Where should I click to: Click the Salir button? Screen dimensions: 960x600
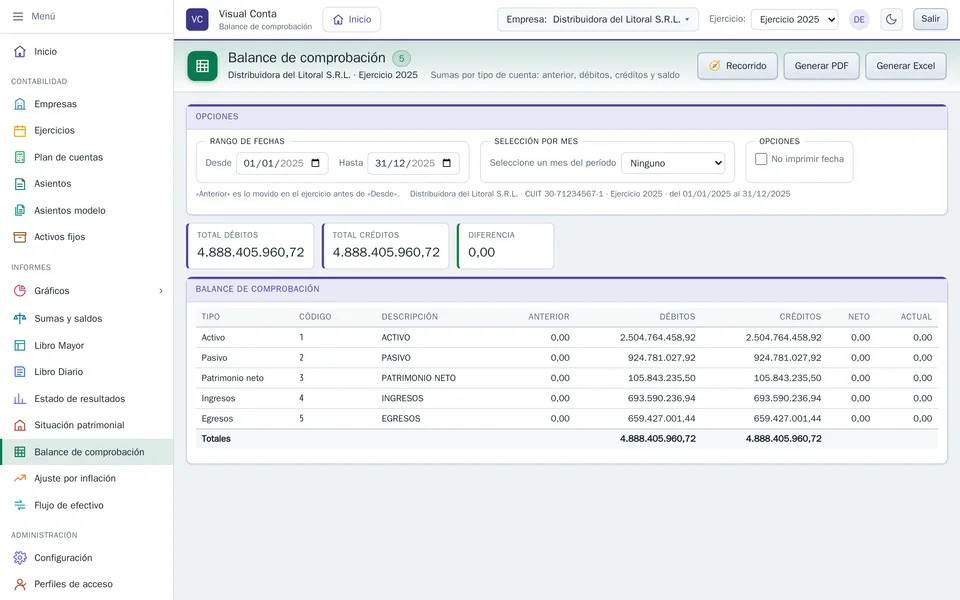930,19
